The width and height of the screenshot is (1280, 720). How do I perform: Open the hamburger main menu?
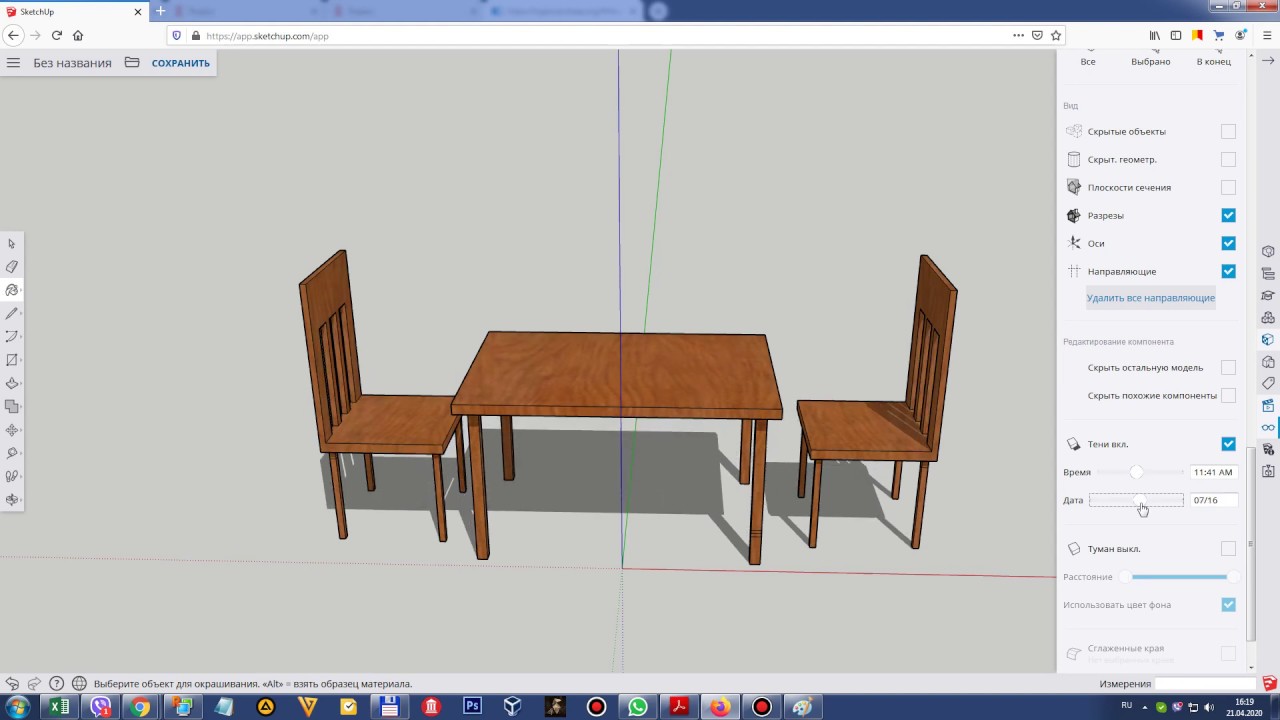coord(13,62)
